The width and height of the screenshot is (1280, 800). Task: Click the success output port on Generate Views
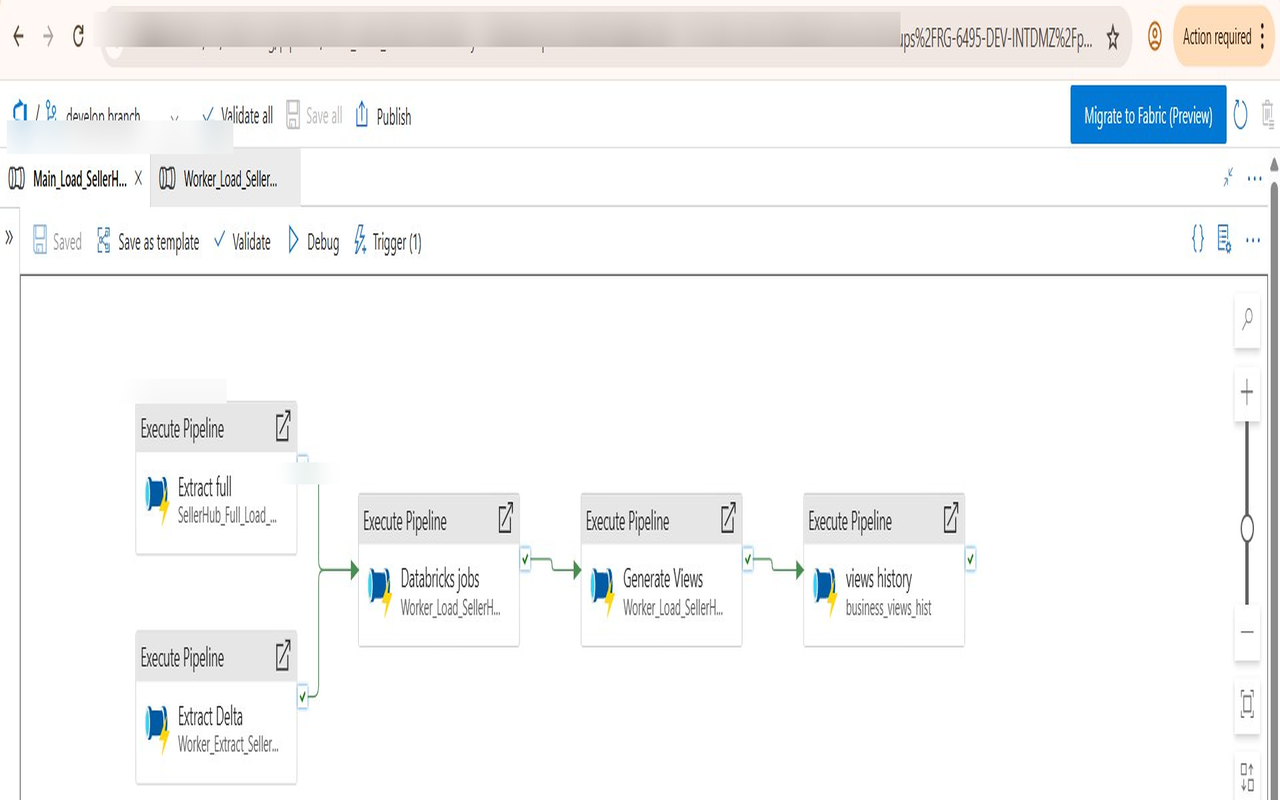(747, 561)
